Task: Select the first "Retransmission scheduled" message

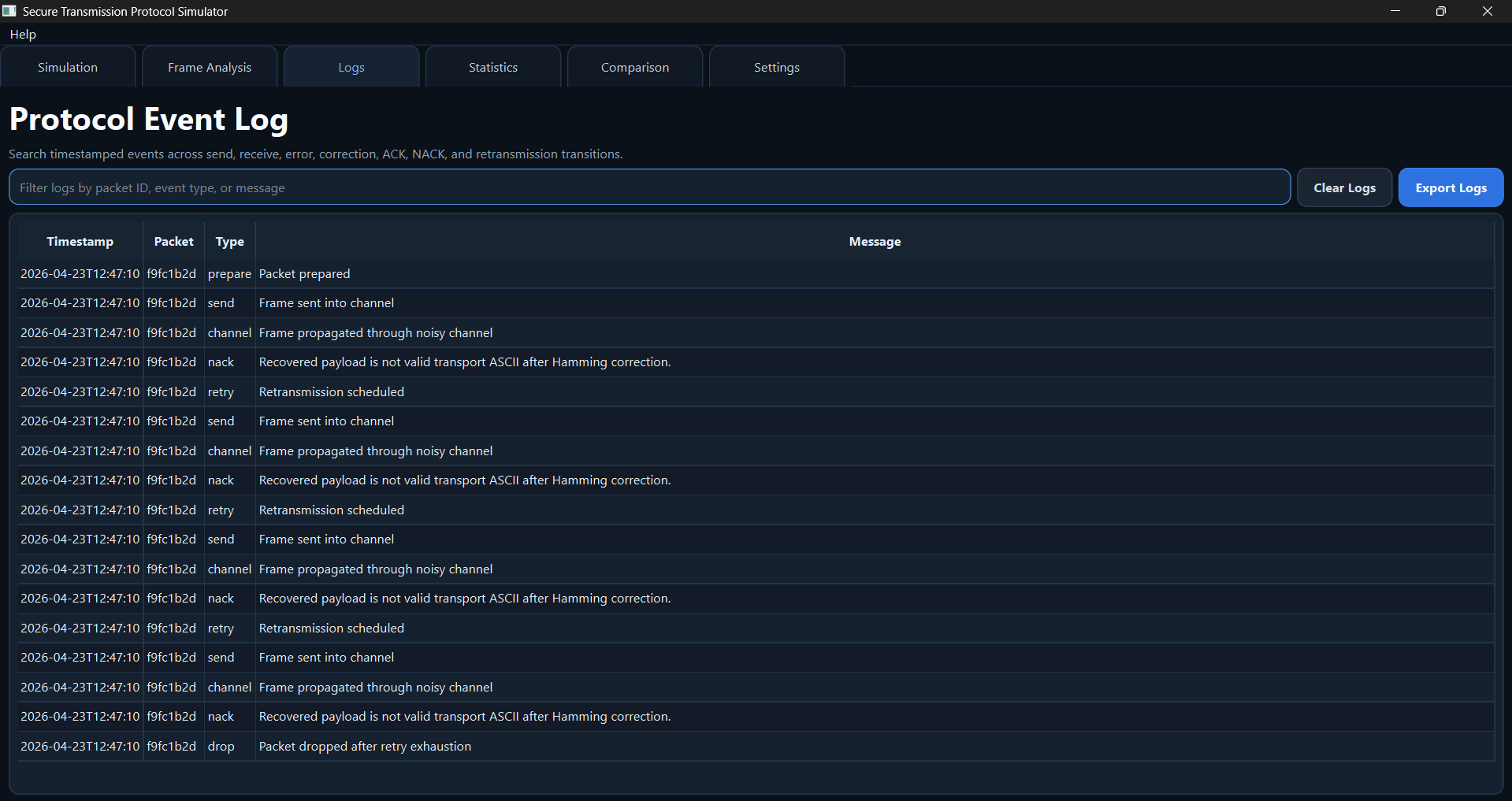Action: pyautogui.click(x=332, y=392)
